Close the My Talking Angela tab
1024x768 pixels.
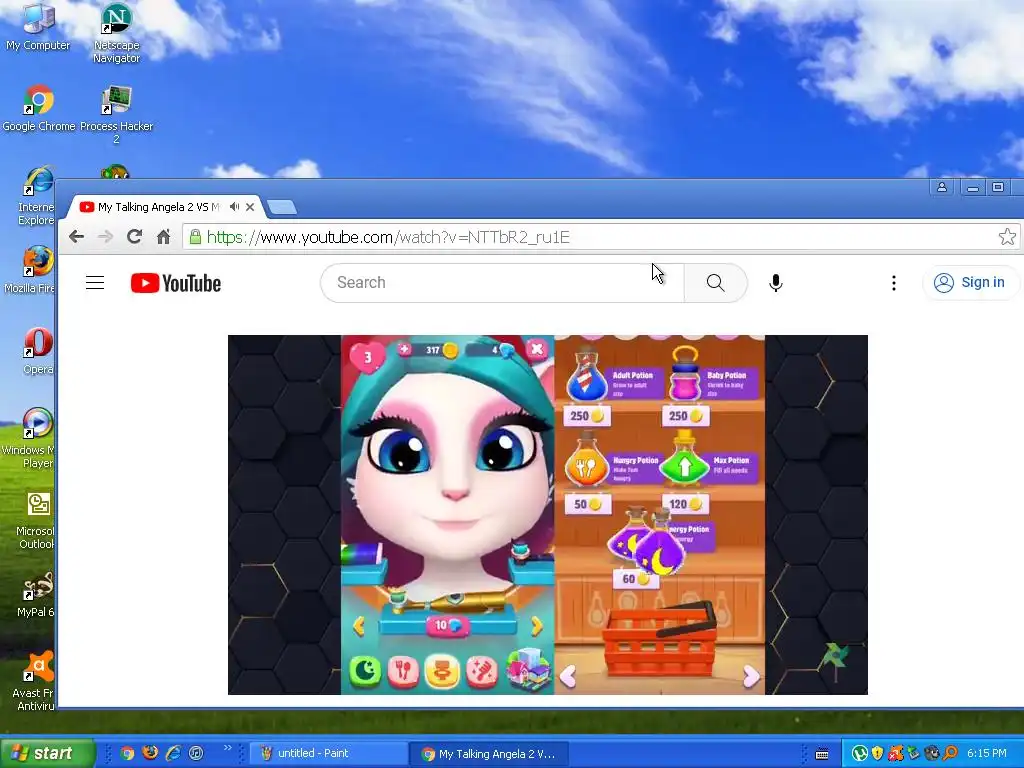pos(250,207)
